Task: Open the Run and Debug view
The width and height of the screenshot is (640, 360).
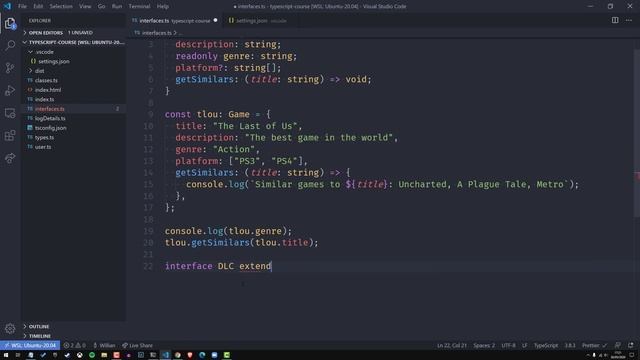Action: (x=10, y=90)
